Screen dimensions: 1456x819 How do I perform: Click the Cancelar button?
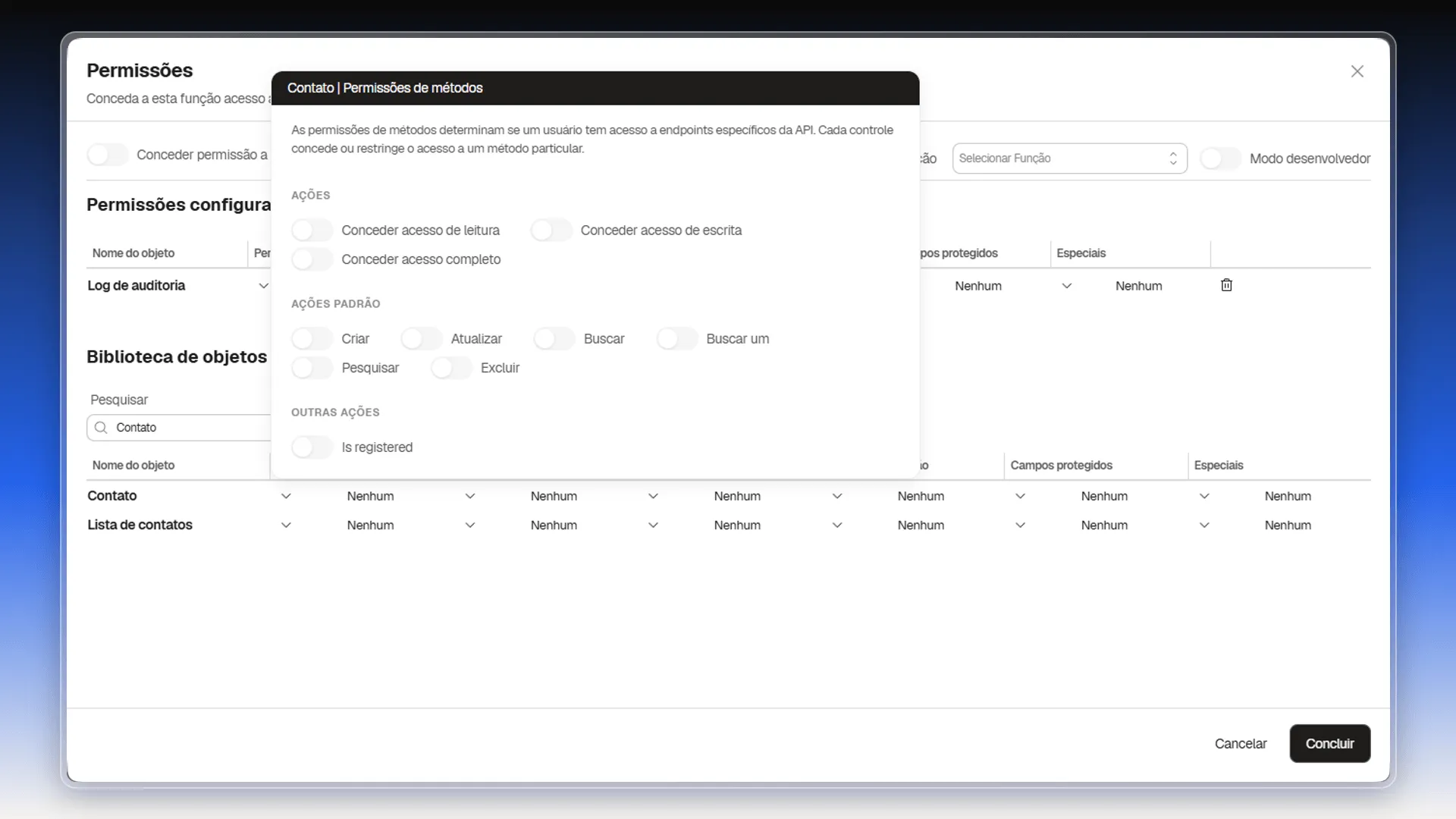[1241, 744]
